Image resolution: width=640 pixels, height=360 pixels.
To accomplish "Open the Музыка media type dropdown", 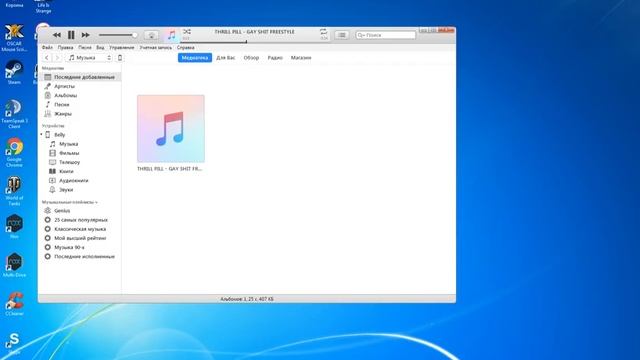I will coord(89,58).
